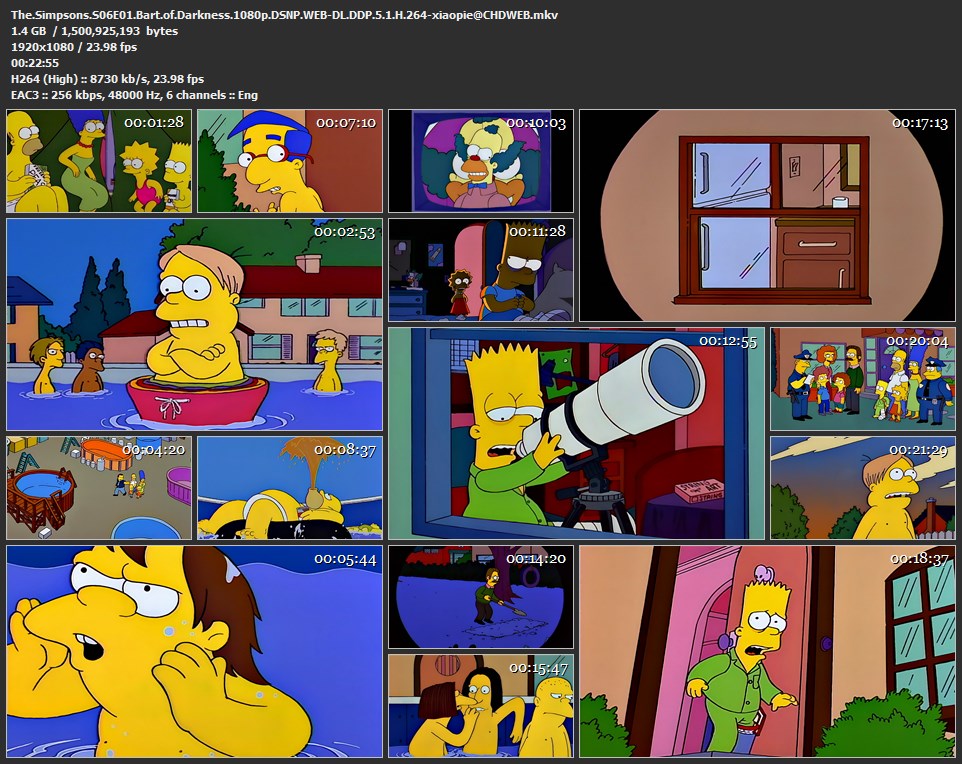Click the file size line '1.4 GB / 1,500,925,193 bytes'
The image size is (962, 764).
[94, 31]
